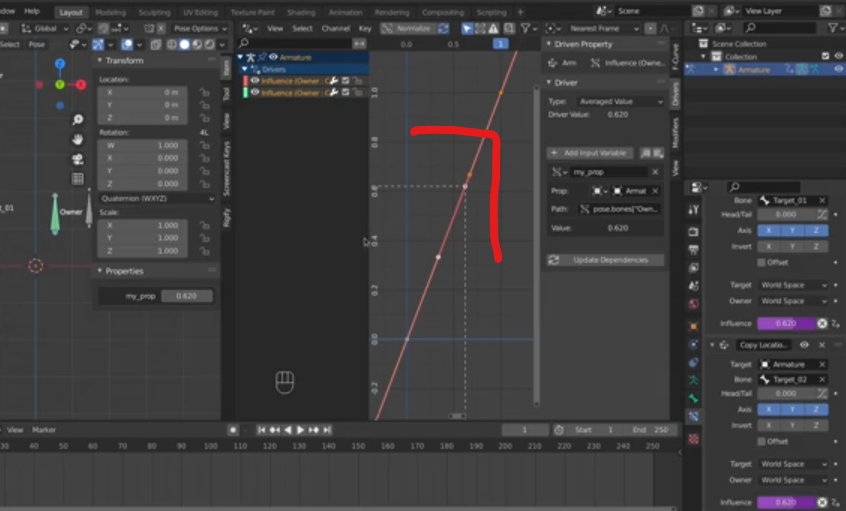Viewport: 846px width, 511px height.
Task: Open the Averaged Value type dropdown
Action: (620, 101)
